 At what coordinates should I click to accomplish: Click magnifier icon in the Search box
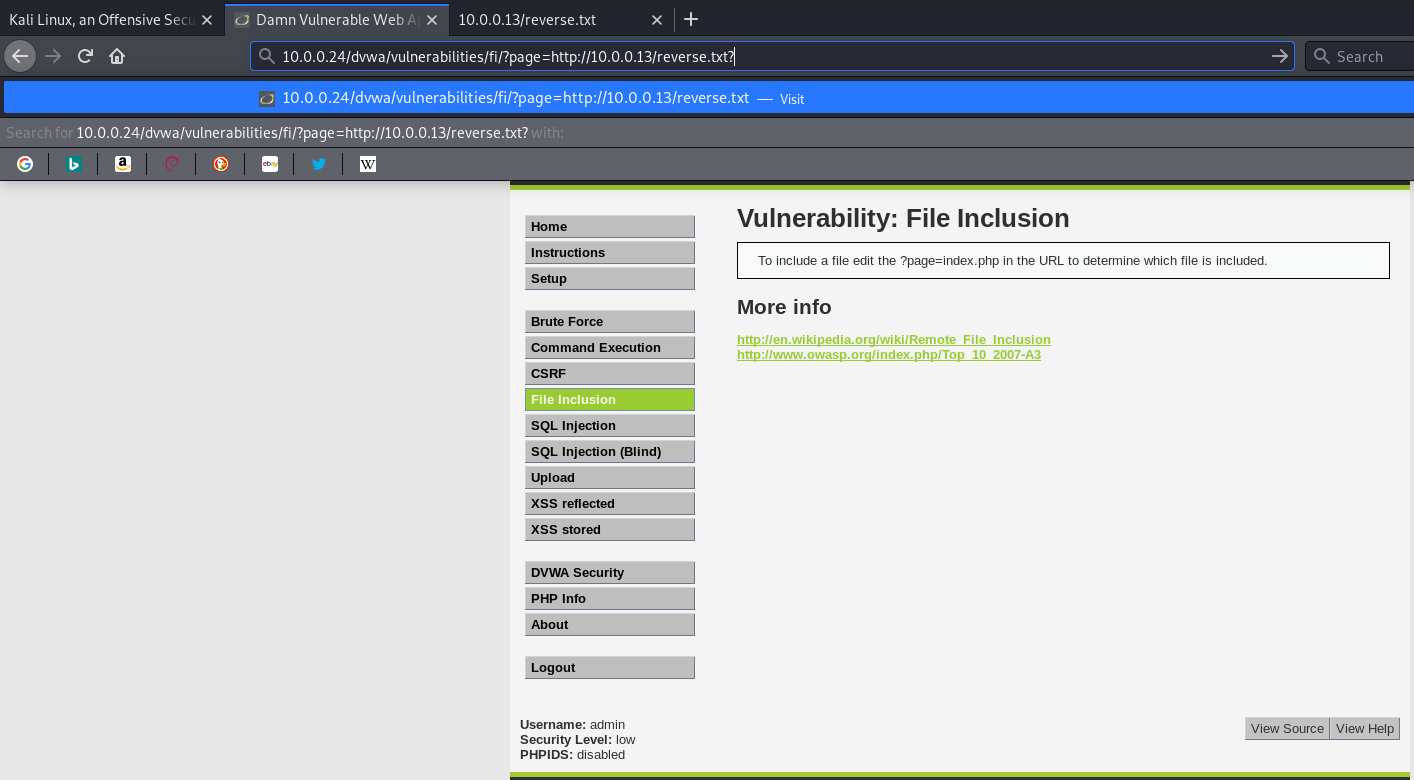click(1321, 57)
